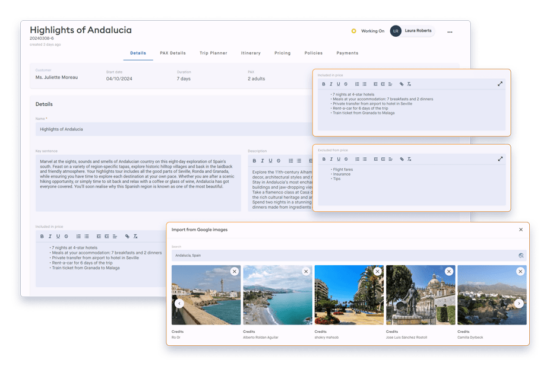Screen dimensions: 550x366
Task: Underline text in the Description editor
Action: pyautogui.click(x=270, y=161)
